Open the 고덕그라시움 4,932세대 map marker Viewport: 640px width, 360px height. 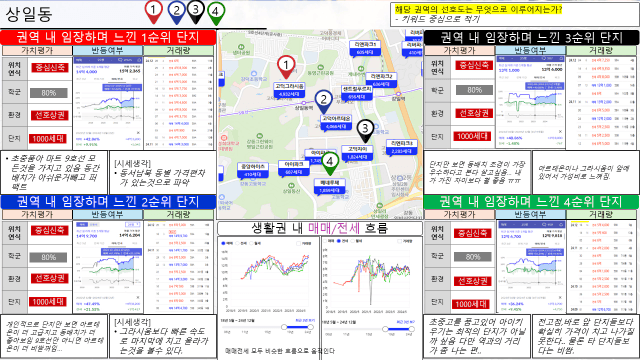pos(289,91)
